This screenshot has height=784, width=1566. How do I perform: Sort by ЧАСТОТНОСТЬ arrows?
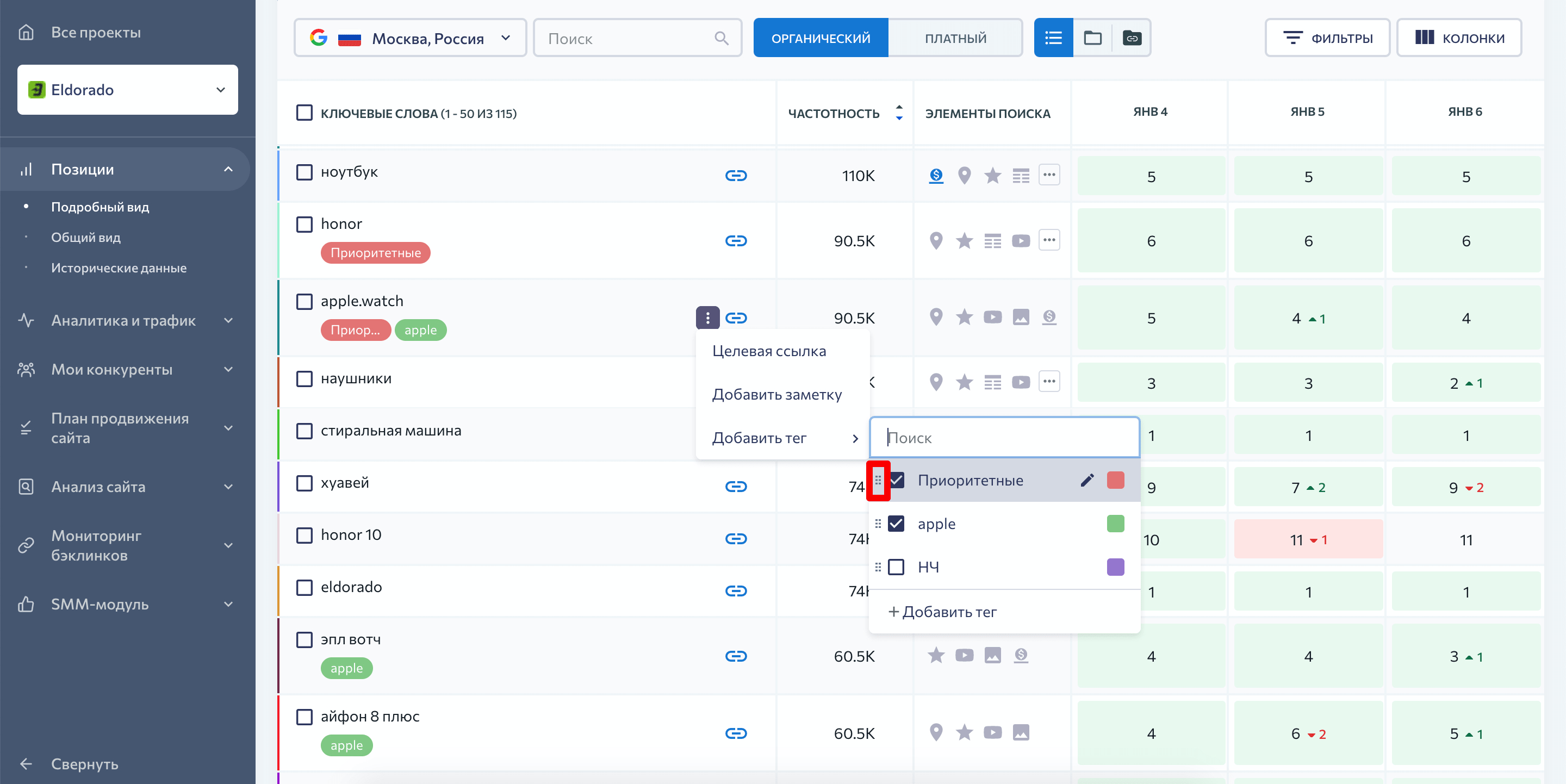click(x=898, y=113)
